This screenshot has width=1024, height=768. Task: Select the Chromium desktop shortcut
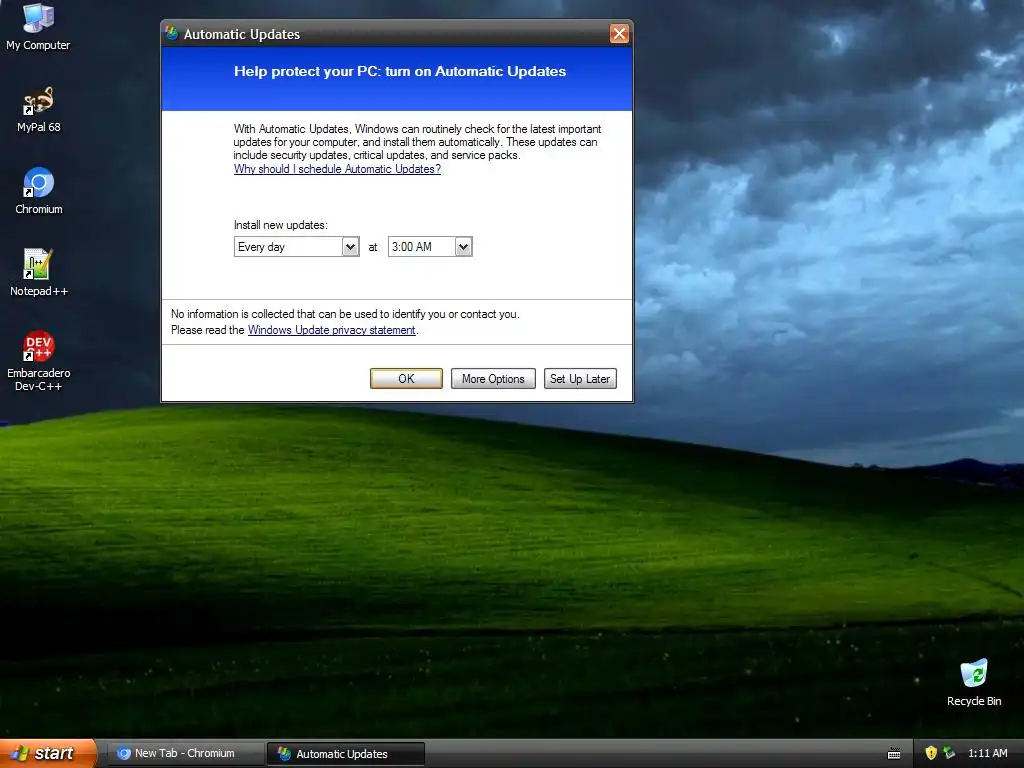pyautogui.click(x=39, y=191)
